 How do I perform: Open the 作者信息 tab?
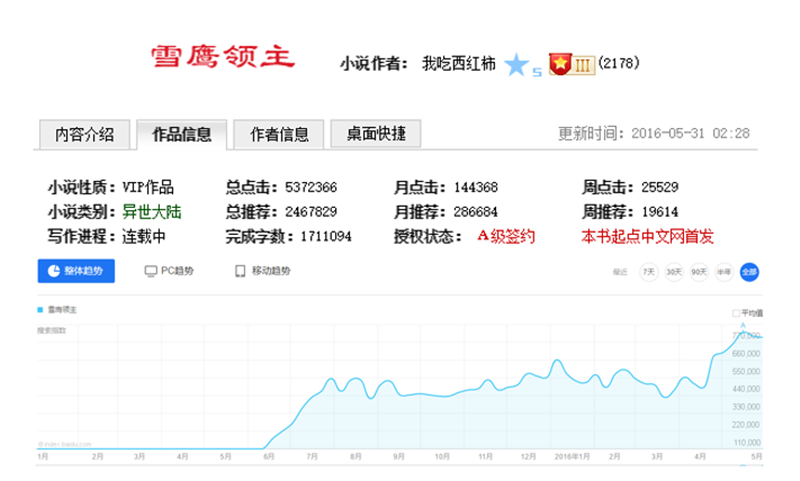pyautogui.click(x=279, y=134)
